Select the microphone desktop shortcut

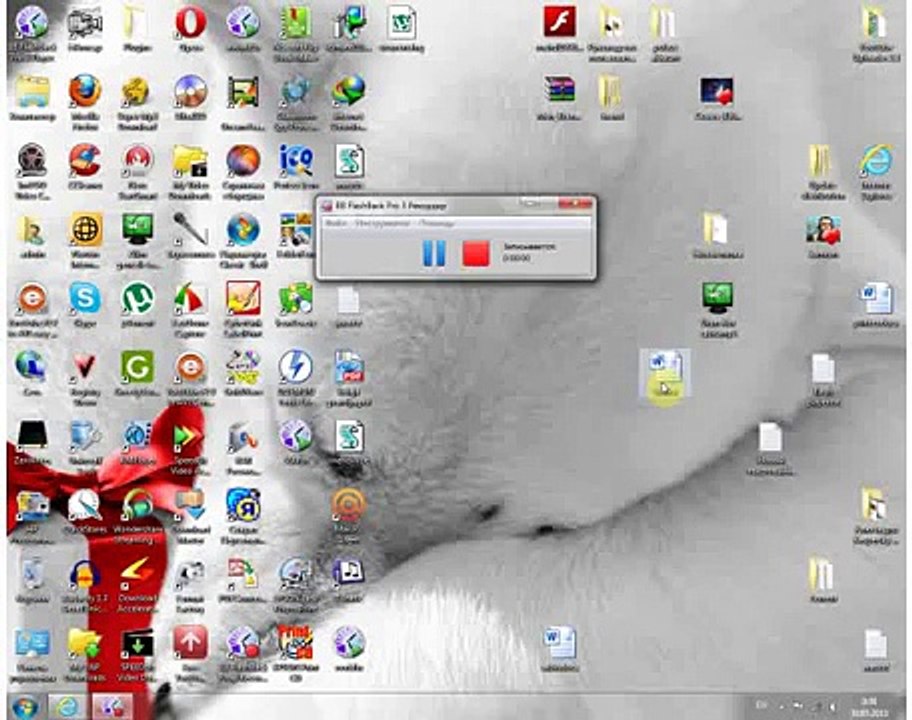pyautogui.click(x=190, y=229)
